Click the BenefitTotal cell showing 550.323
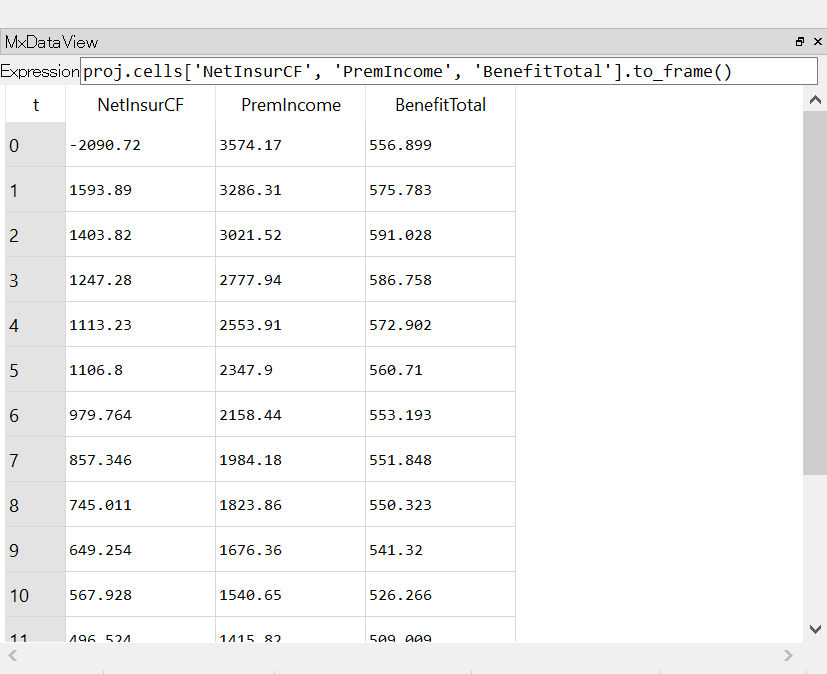 440,505
